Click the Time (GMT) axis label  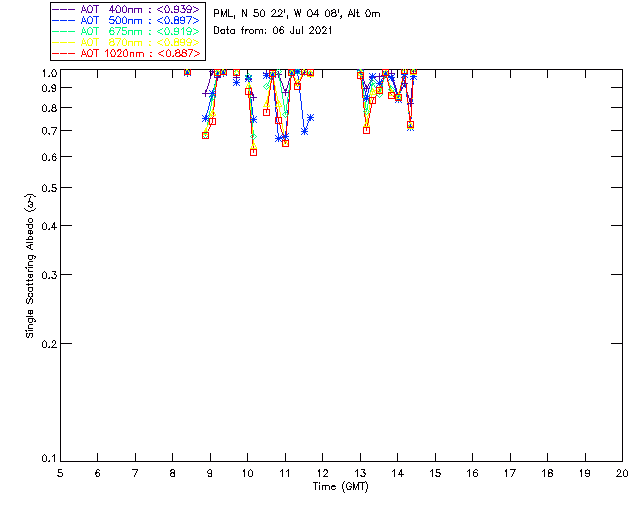341,485
